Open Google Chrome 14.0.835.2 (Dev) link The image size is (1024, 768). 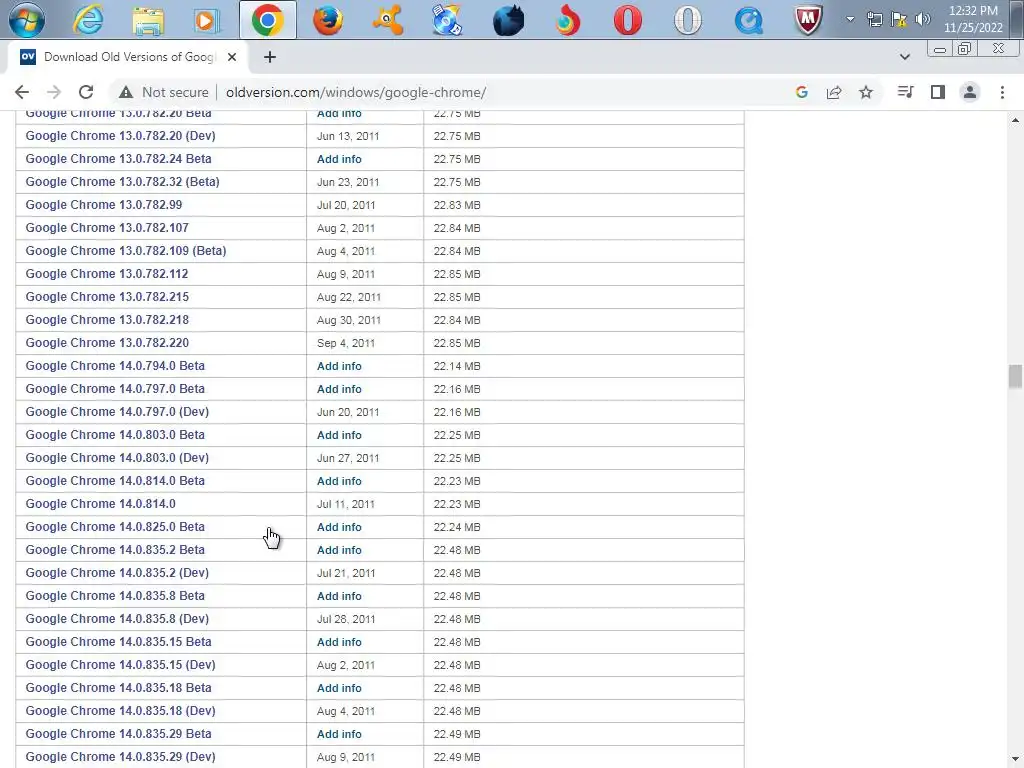tap(117, 573)
